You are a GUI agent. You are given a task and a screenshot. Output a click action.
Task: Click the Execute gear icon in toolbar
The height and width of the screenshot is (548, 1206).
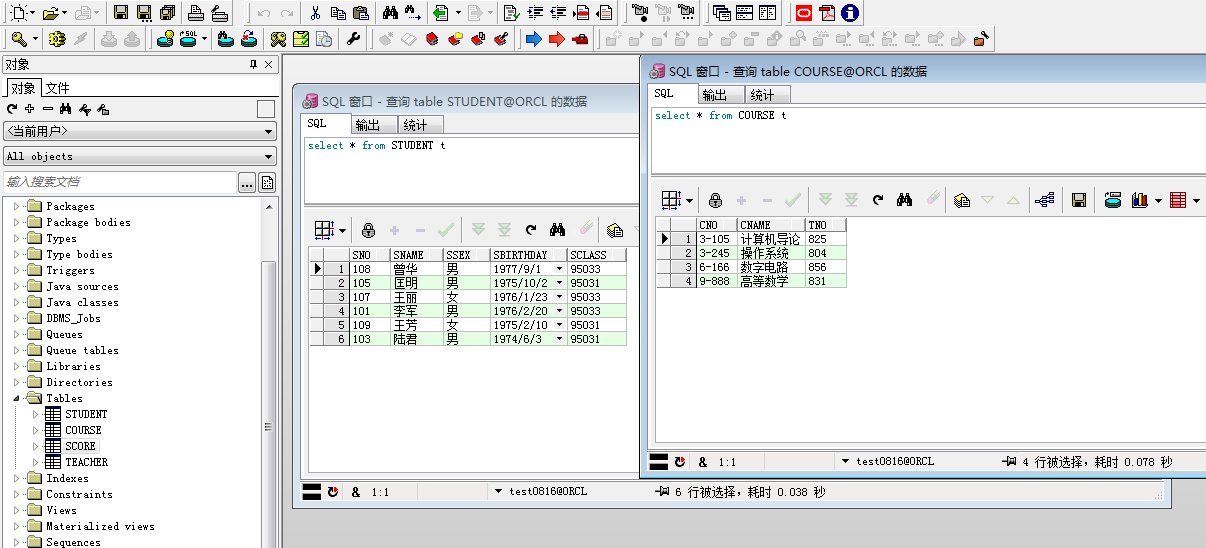(57, 39)
